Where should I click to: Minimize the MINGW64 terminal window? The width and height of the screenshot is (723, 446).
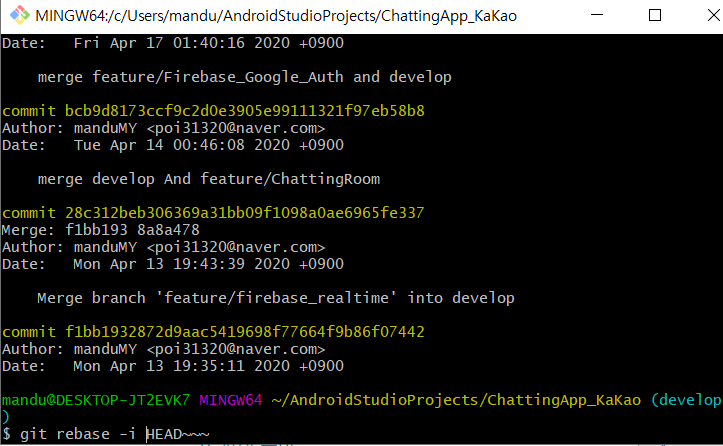tap(597, 15)
